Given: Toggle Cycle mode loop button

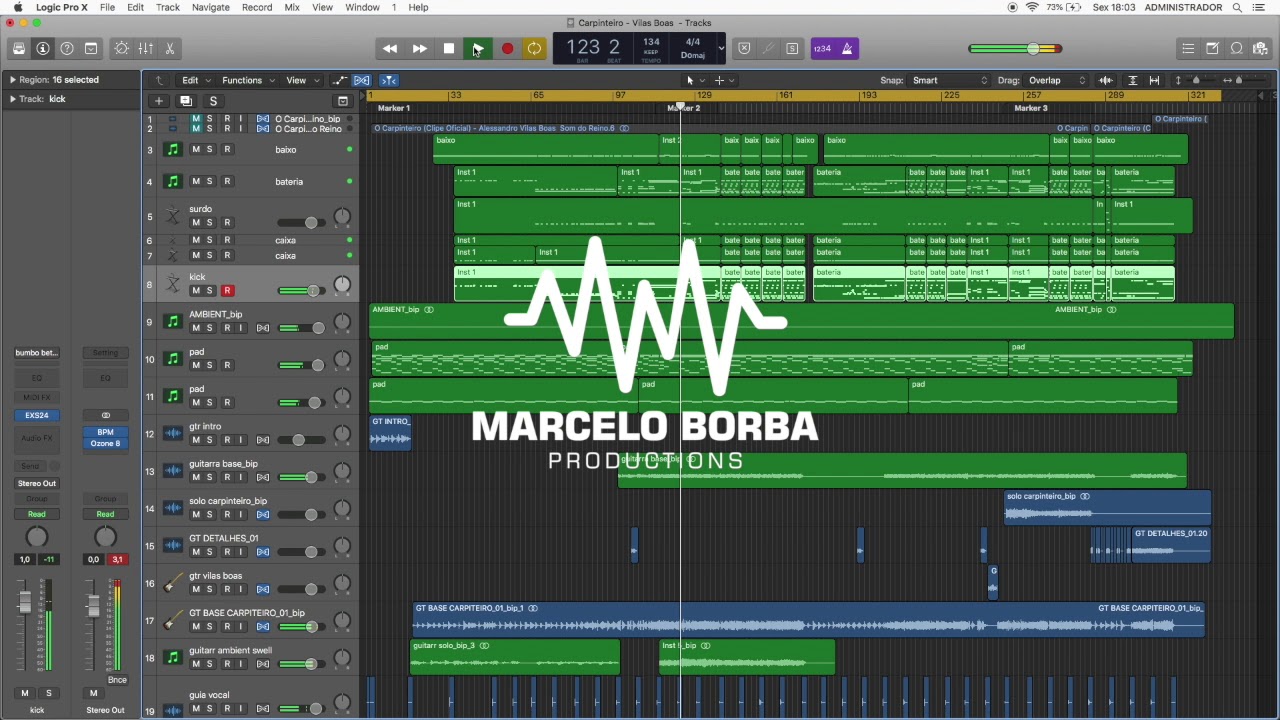Looking at the screenshot, I should (x=535, y=48).
